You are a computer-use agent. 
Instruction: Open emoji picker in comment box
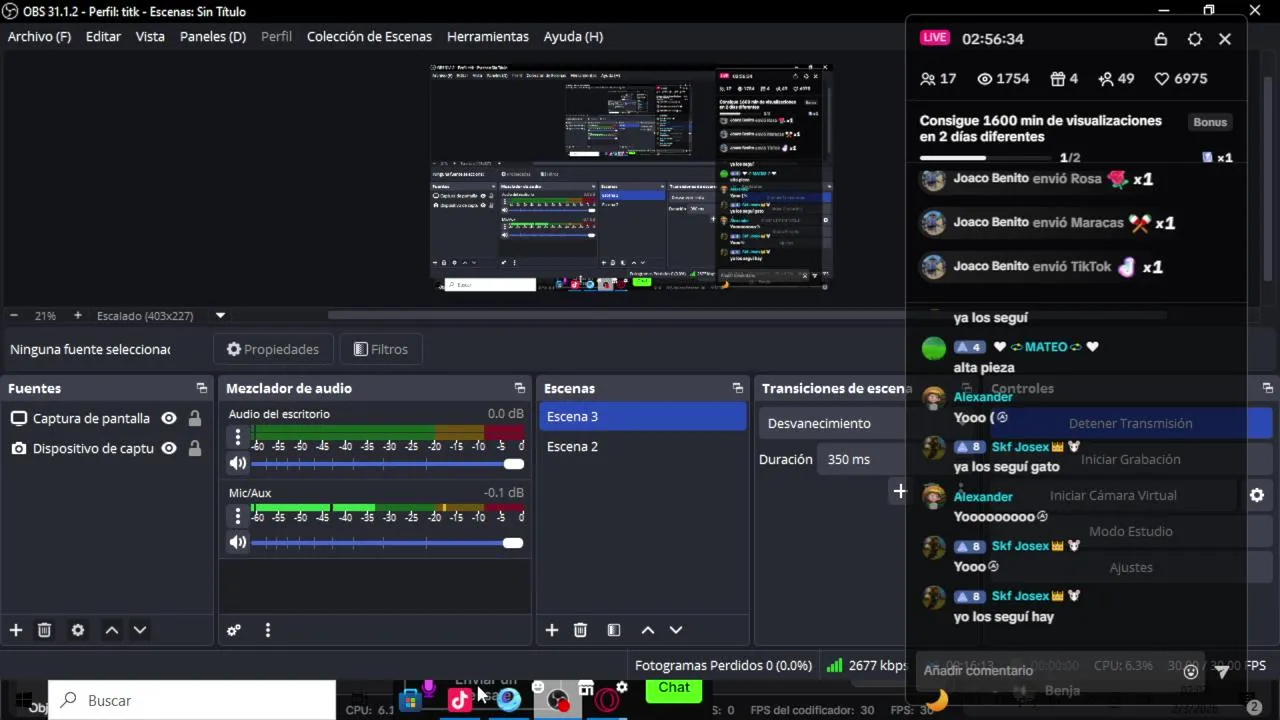[x=1190, y=672]
